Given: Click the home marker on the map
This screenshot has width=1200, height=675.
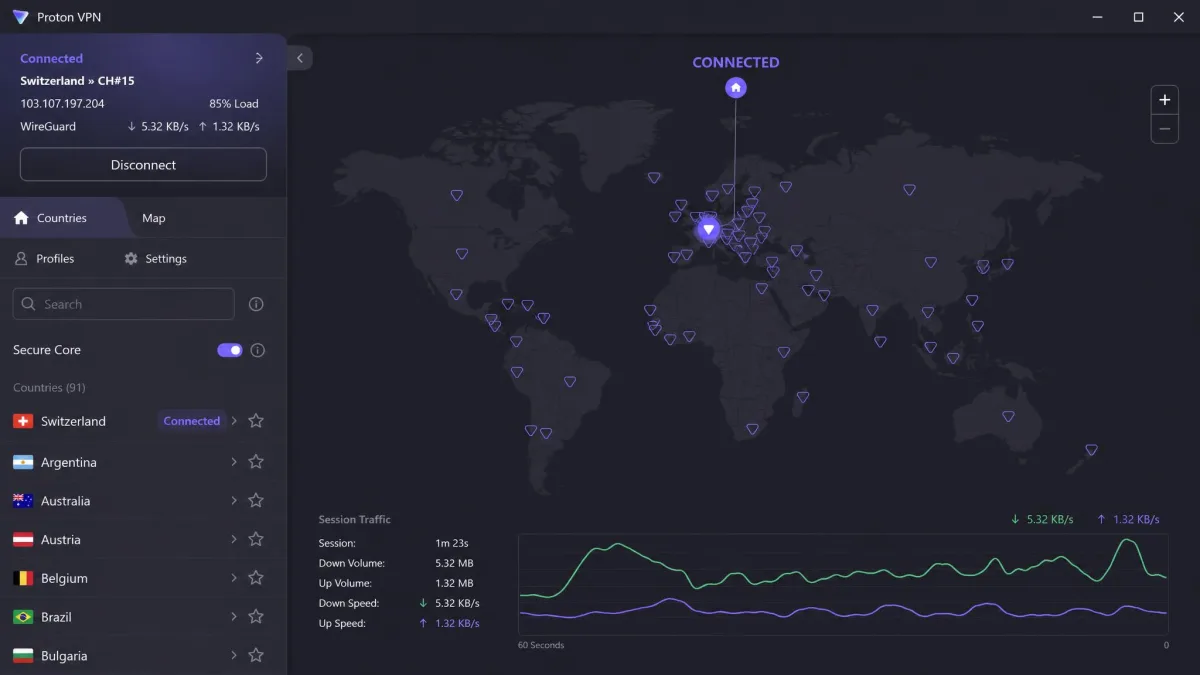Looking at the screenshot, I should (x=736, y=88).
